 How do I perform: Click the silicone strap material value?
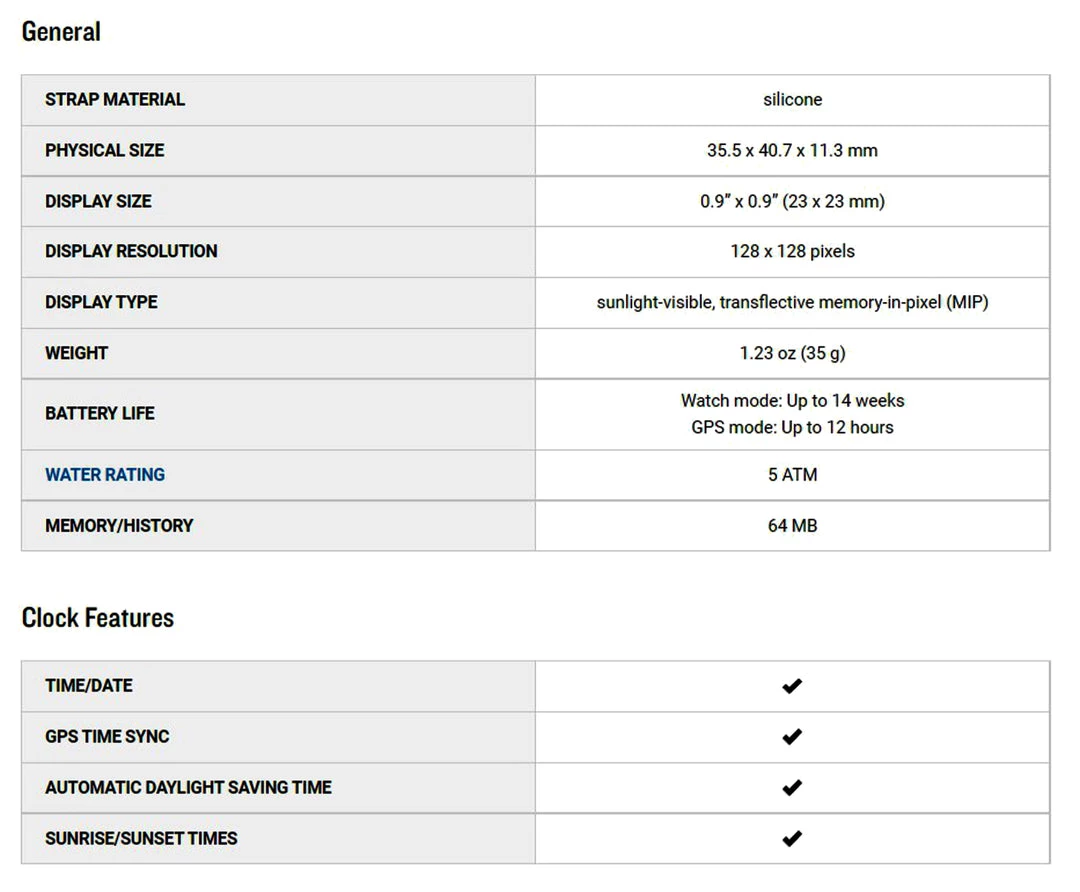(x=792, y=100)
